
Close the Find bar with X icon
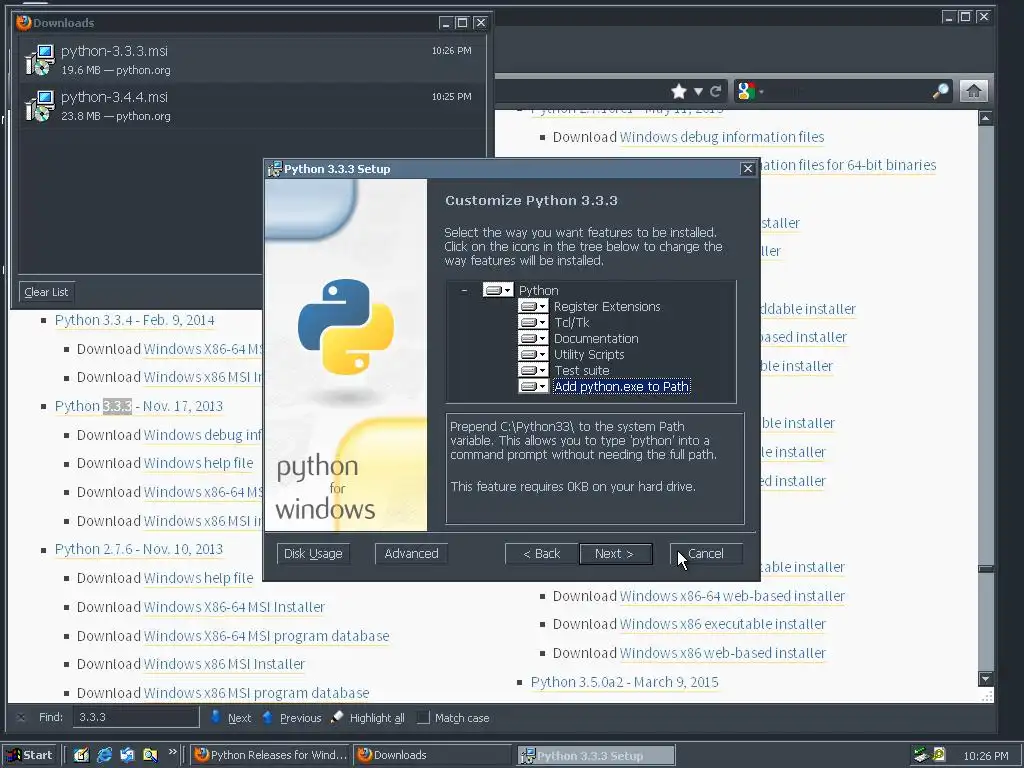(x=21, y=717)
